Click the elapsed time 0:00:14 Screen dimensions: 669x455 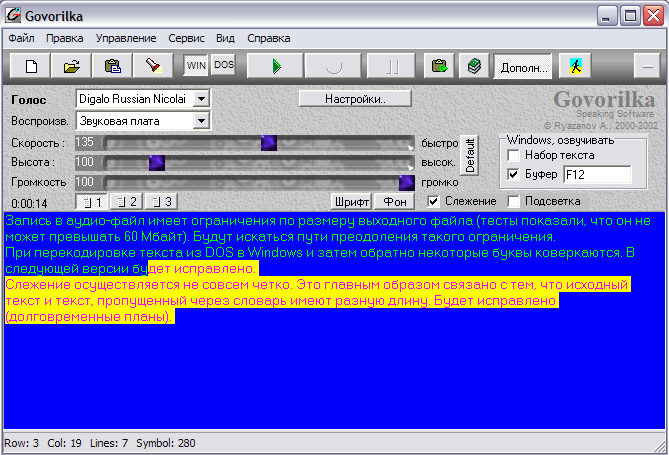click(29, 203)
